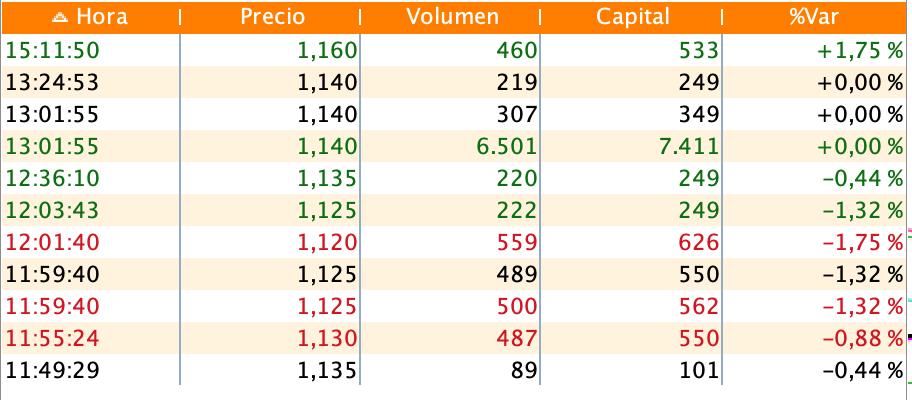Click the %Var column header

(x=814, y=17)
